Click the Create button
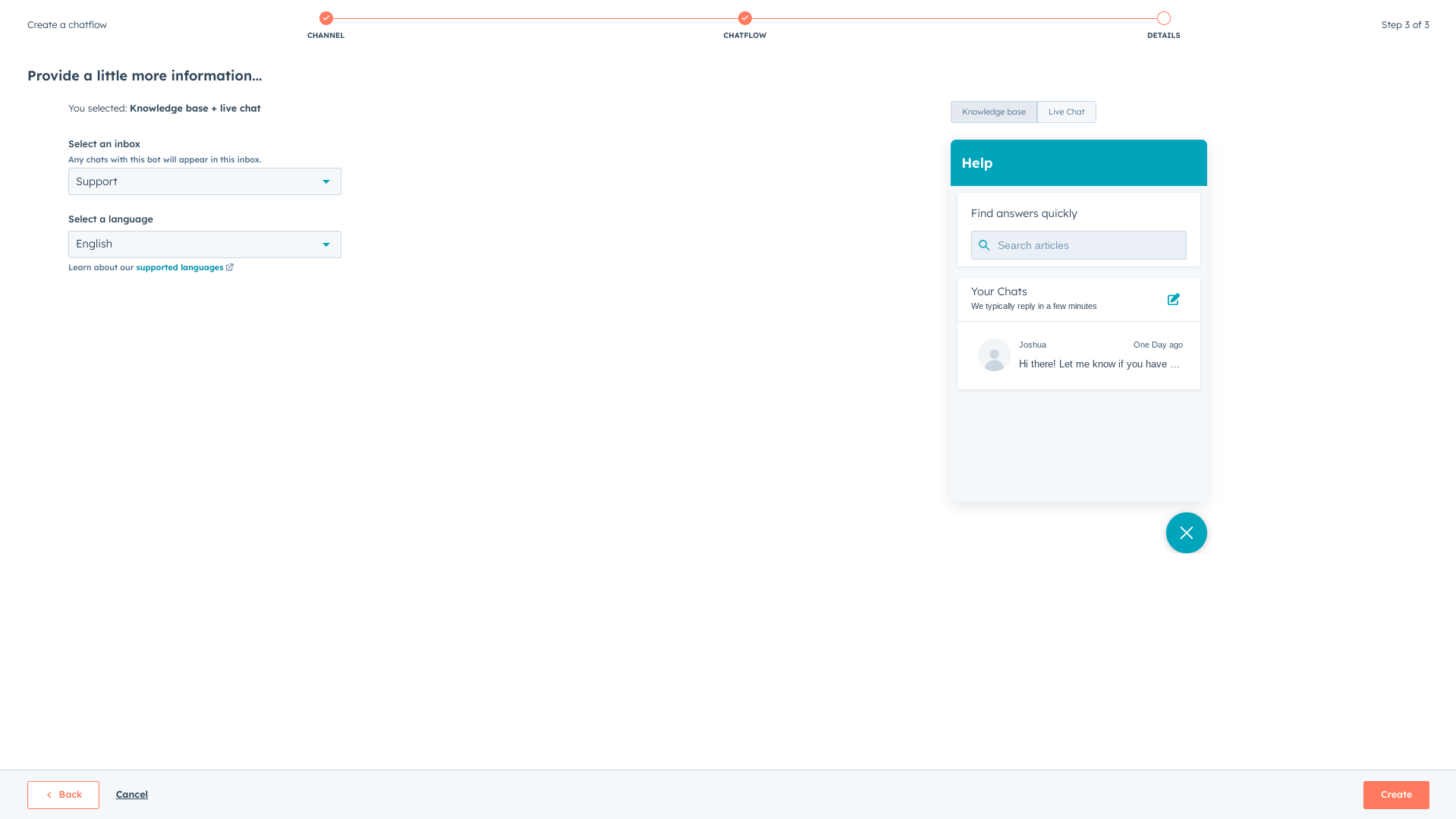The image size is (1456, 819). 1396,795
